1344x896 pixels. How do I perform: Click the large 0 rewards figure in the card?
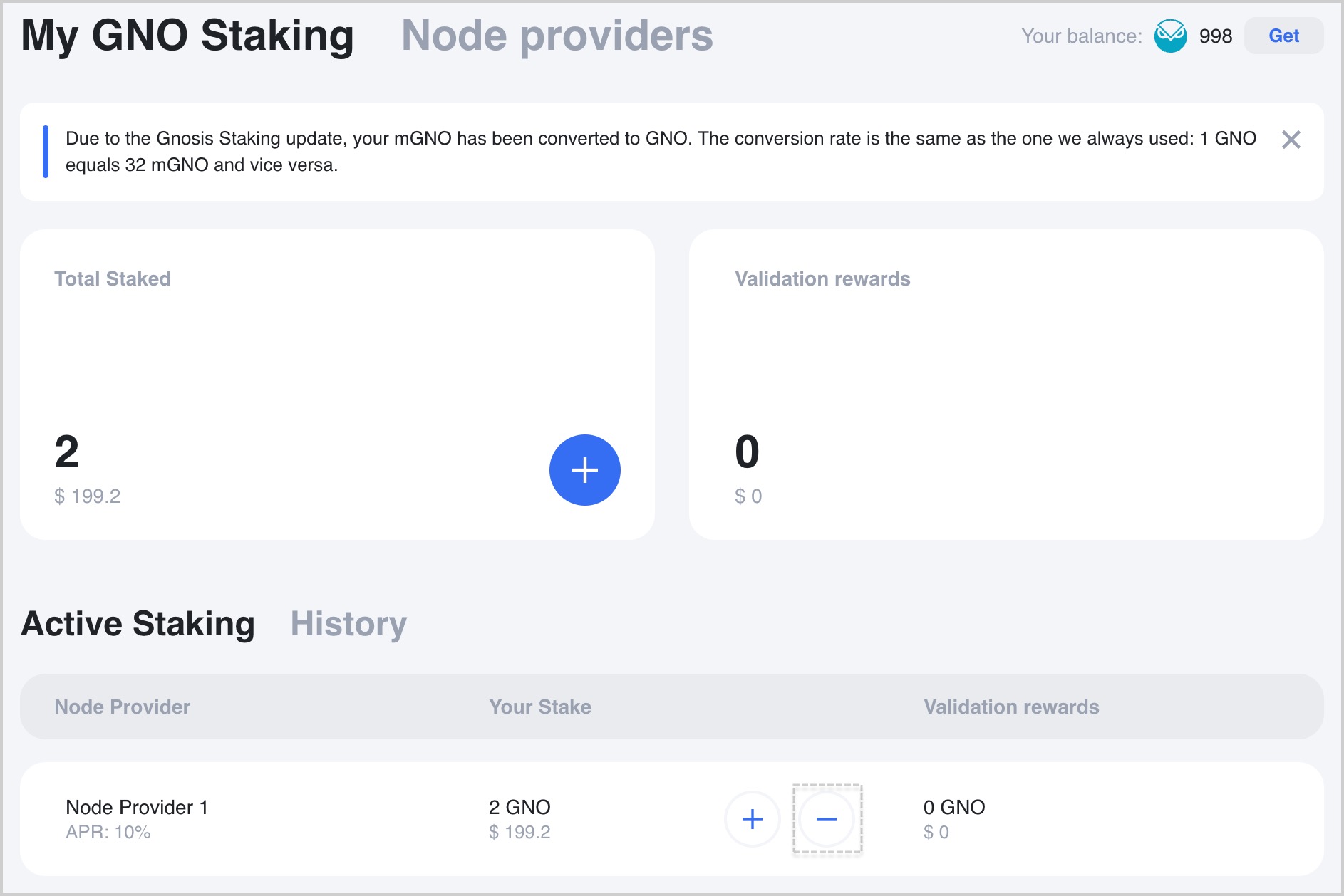coord(748,452)
